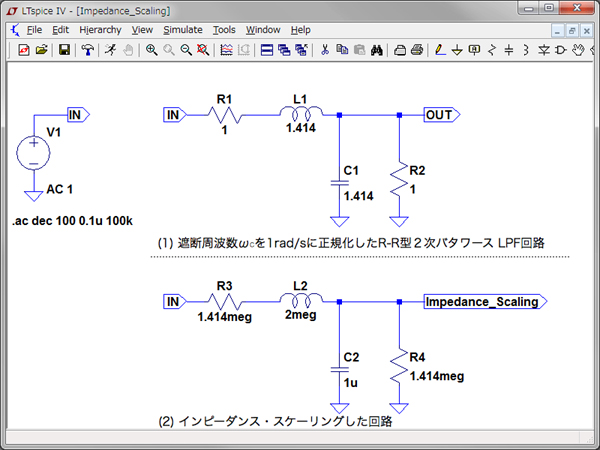Expand the toolbar overflow chevron
This screenshot has height=450, width=600.
[x=590, y=50]
